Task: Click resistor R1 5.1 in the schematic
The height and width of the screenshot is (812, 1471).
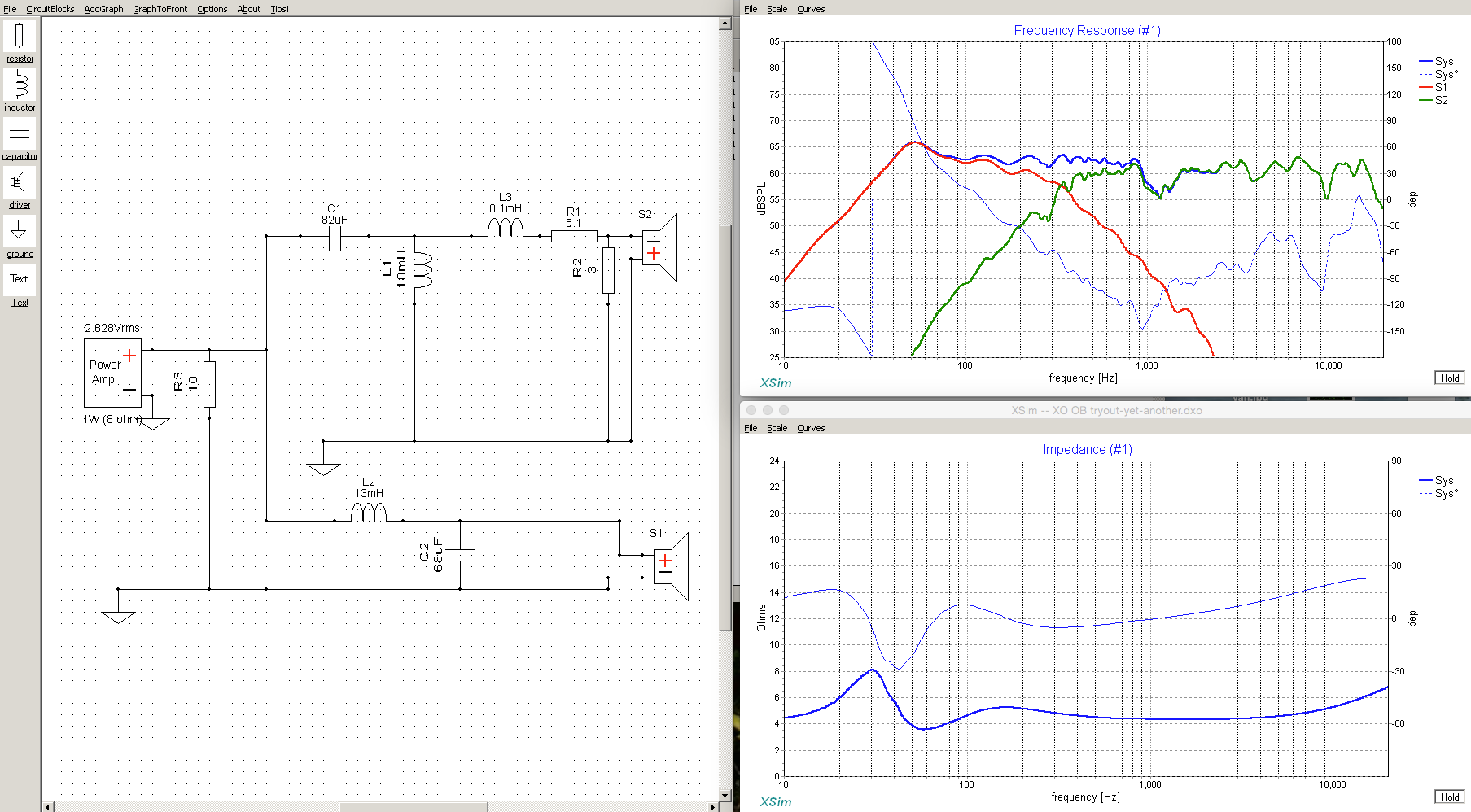Action: [574, 236]
